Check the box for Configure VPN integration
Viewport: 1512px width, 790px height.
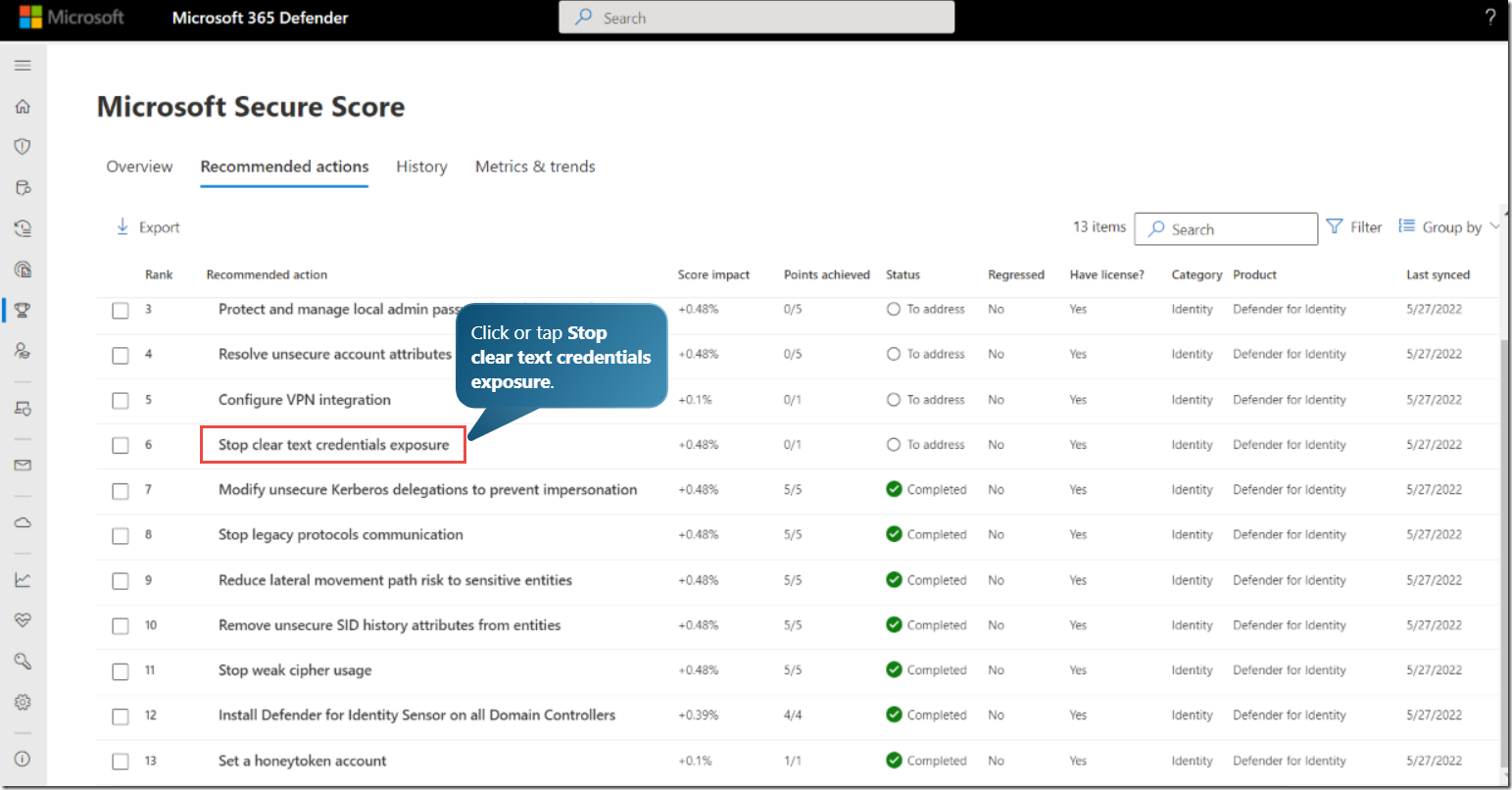point(121,401)
